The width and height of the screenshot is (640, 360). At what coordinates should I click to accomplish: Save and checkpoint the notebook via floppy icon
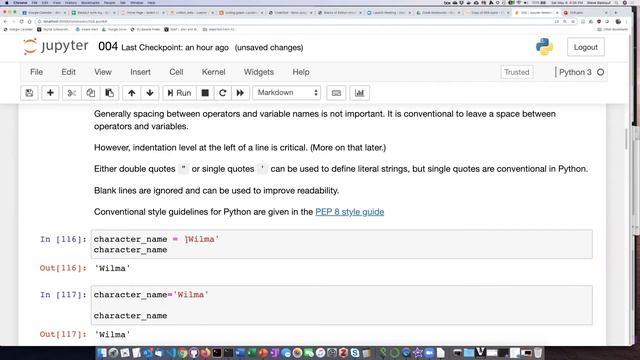(29, 93)
